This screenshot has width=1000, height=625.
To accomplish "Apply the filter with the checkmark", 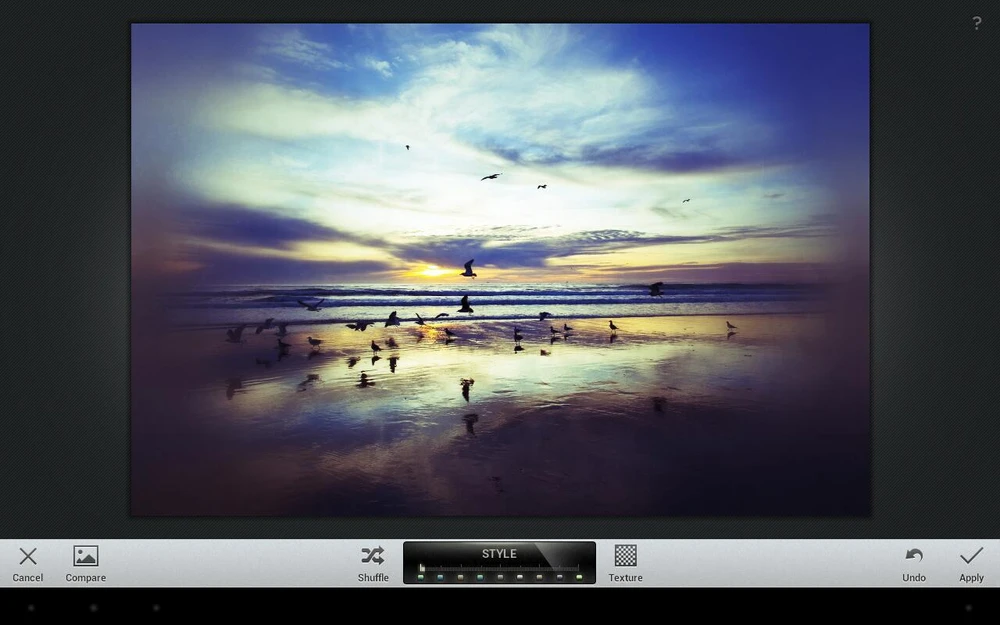I will pos(971,557).
